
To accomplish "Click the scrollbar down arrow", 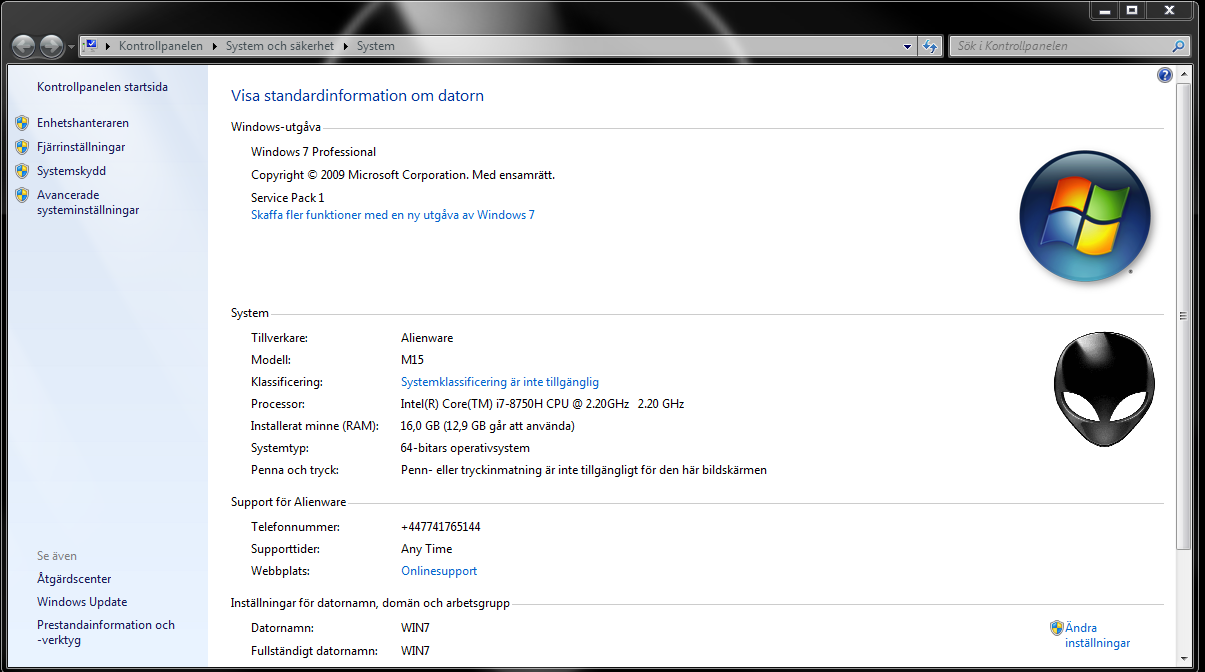I will [1184, 659].
